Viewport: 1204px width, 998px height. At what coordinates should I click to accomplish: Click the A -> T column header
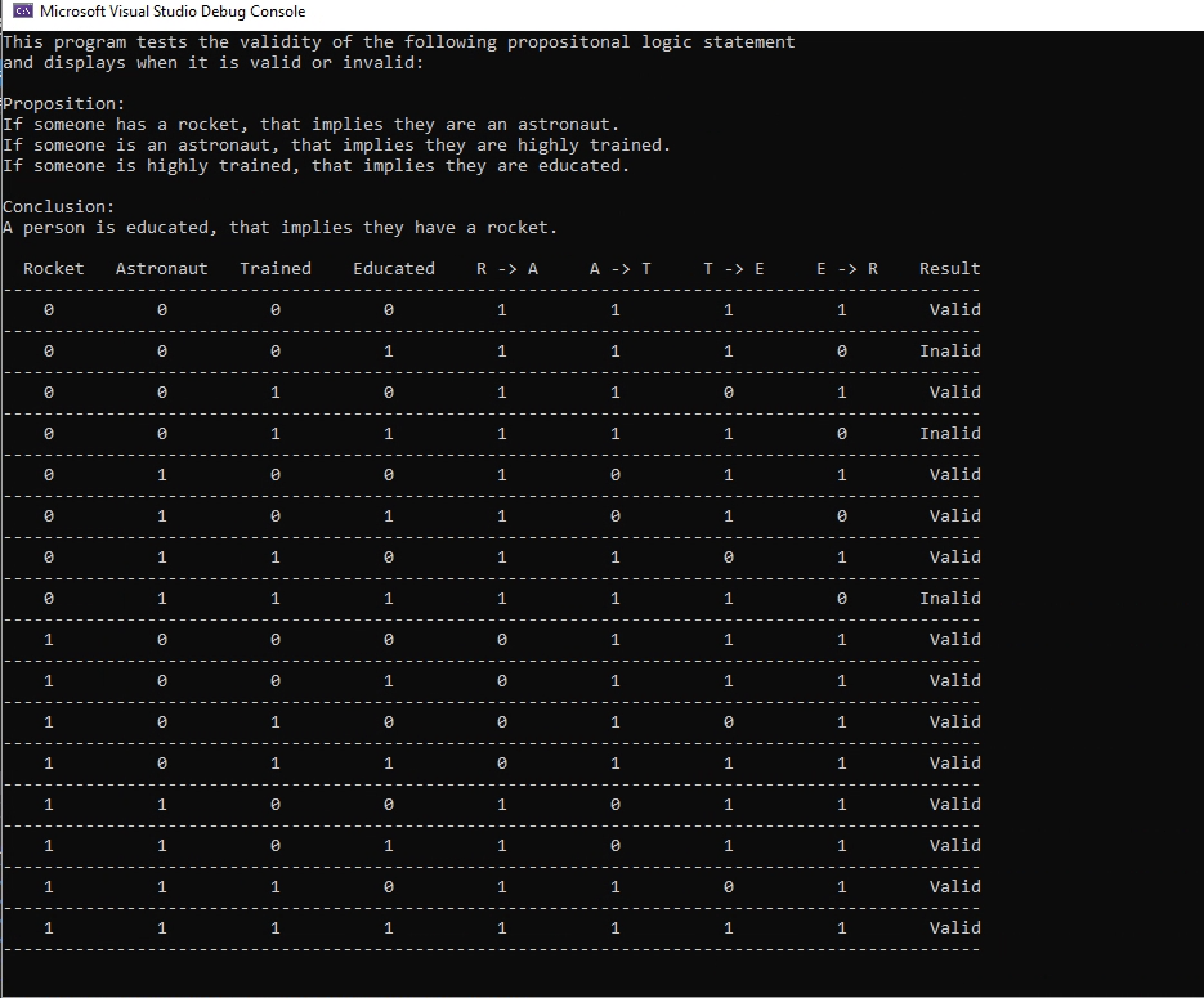click(x=619, y=268)
